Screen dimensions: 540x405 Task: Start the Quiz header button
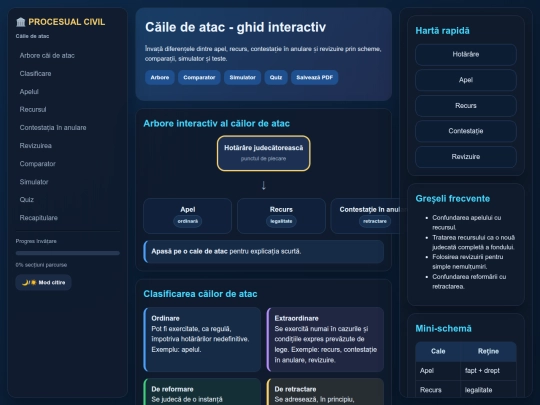tap(276, 77)
